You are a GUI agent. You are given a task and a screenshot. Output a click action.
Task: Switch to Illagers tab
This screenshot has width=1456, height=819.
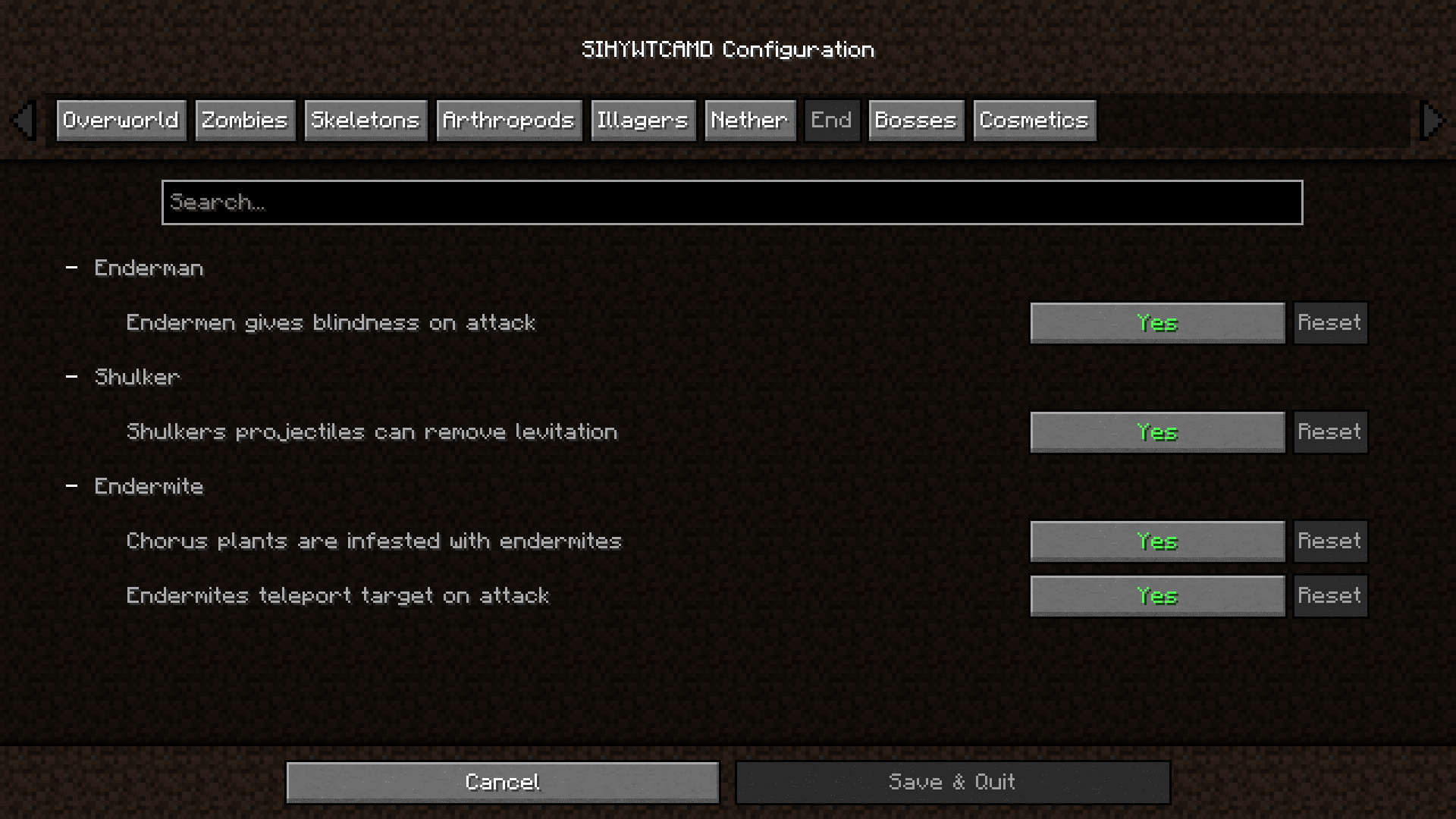pos(642,120)
